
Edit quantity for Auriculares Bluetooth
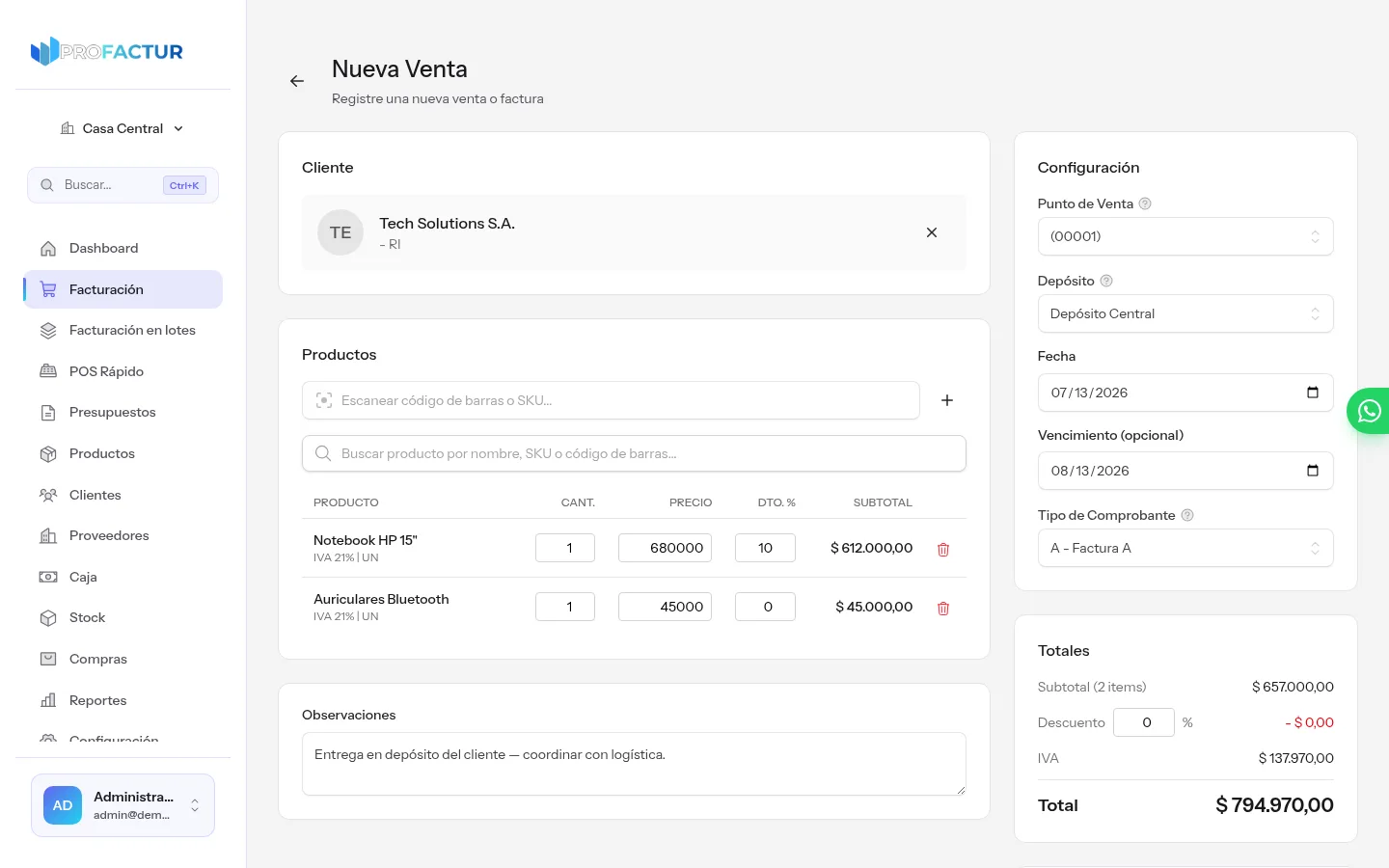(x=565, y=607)
